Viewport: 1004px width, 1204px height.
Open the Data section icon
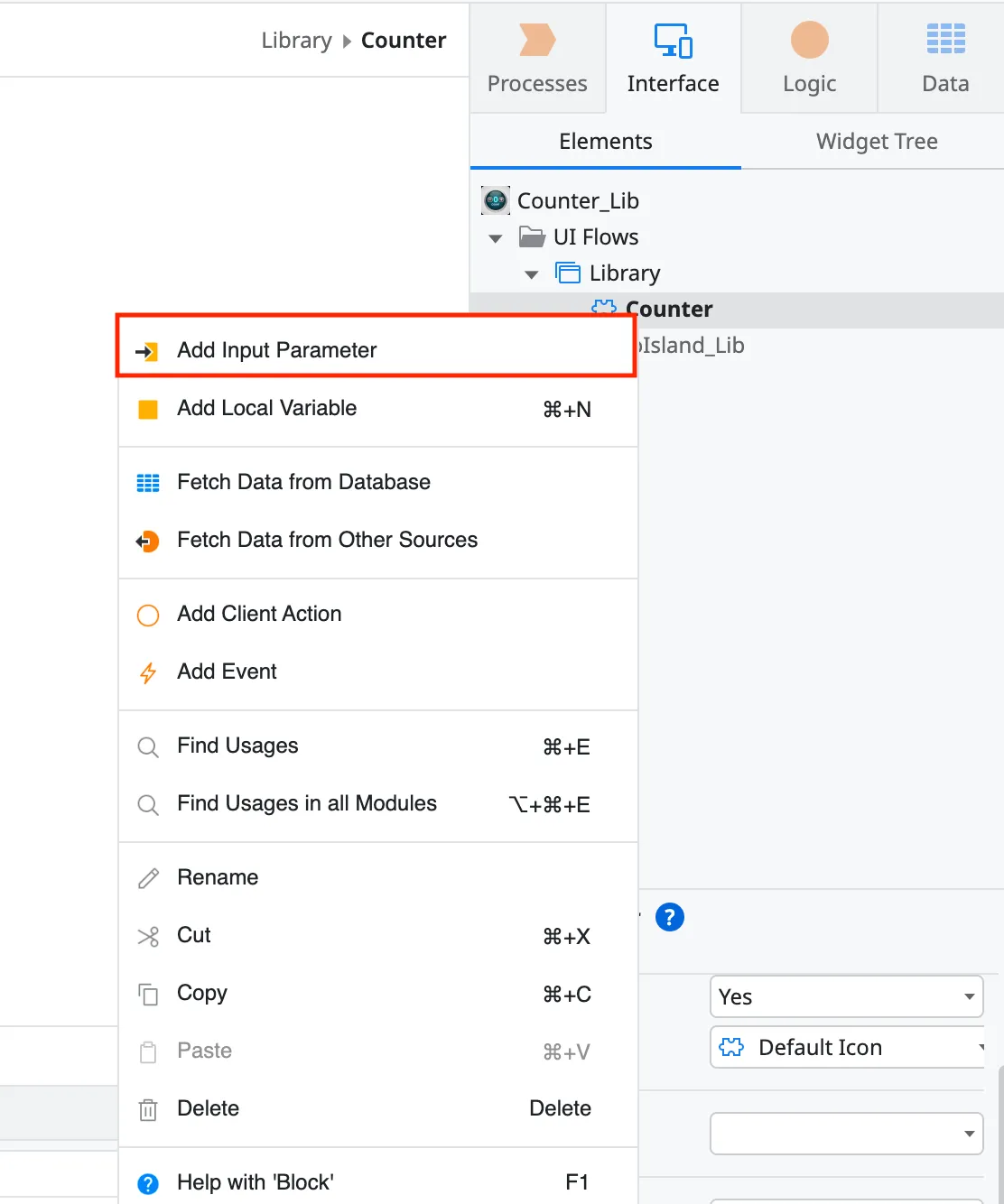click(x=944, y=40)
